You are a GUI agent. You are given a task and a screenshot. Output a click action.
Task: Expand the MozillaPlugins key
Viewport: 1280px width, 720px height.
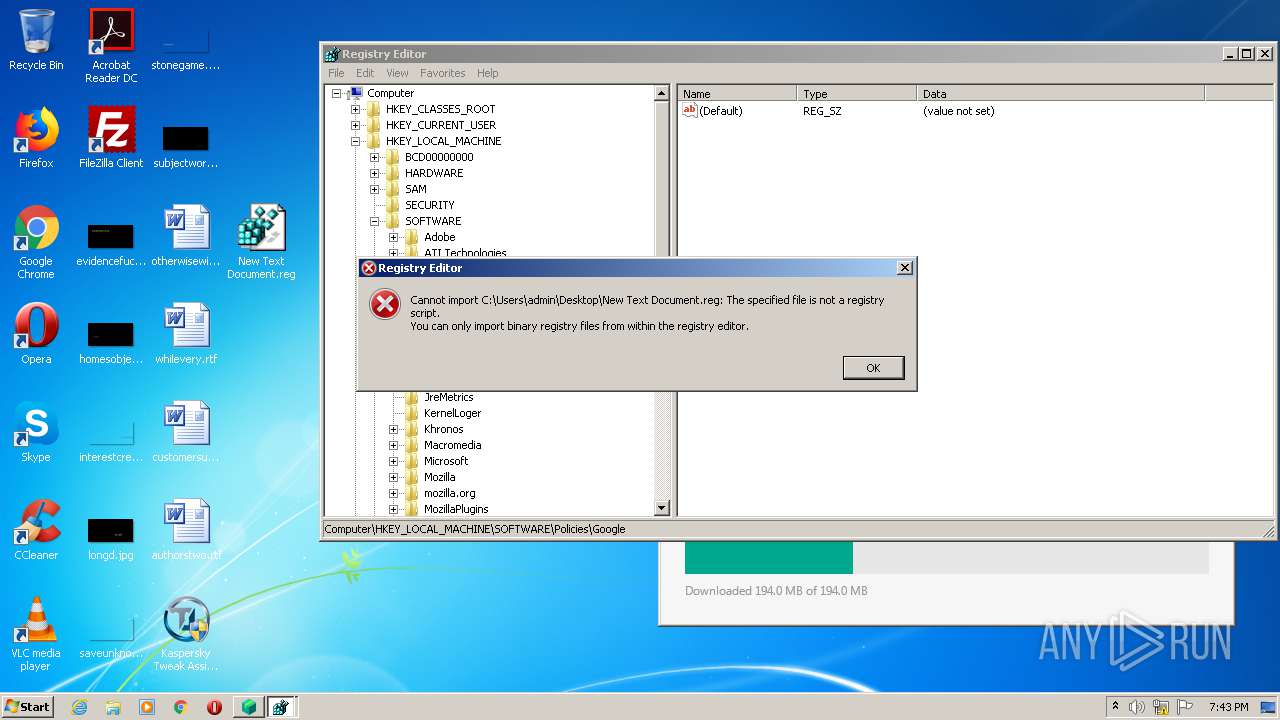coord(393,509)
